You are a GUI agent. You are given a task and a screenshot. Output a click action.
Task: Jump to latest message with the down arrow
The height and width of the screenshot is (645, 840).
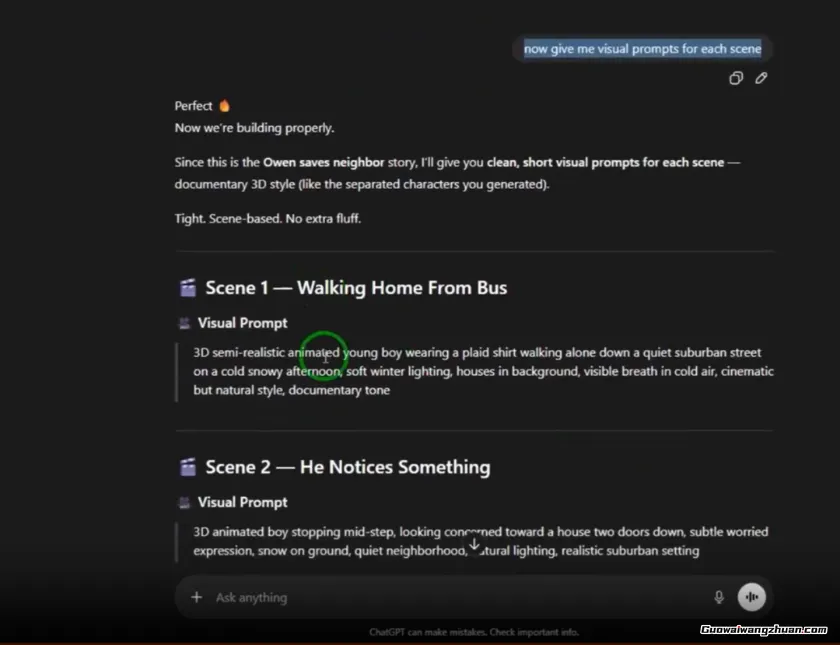pos(474,544)
